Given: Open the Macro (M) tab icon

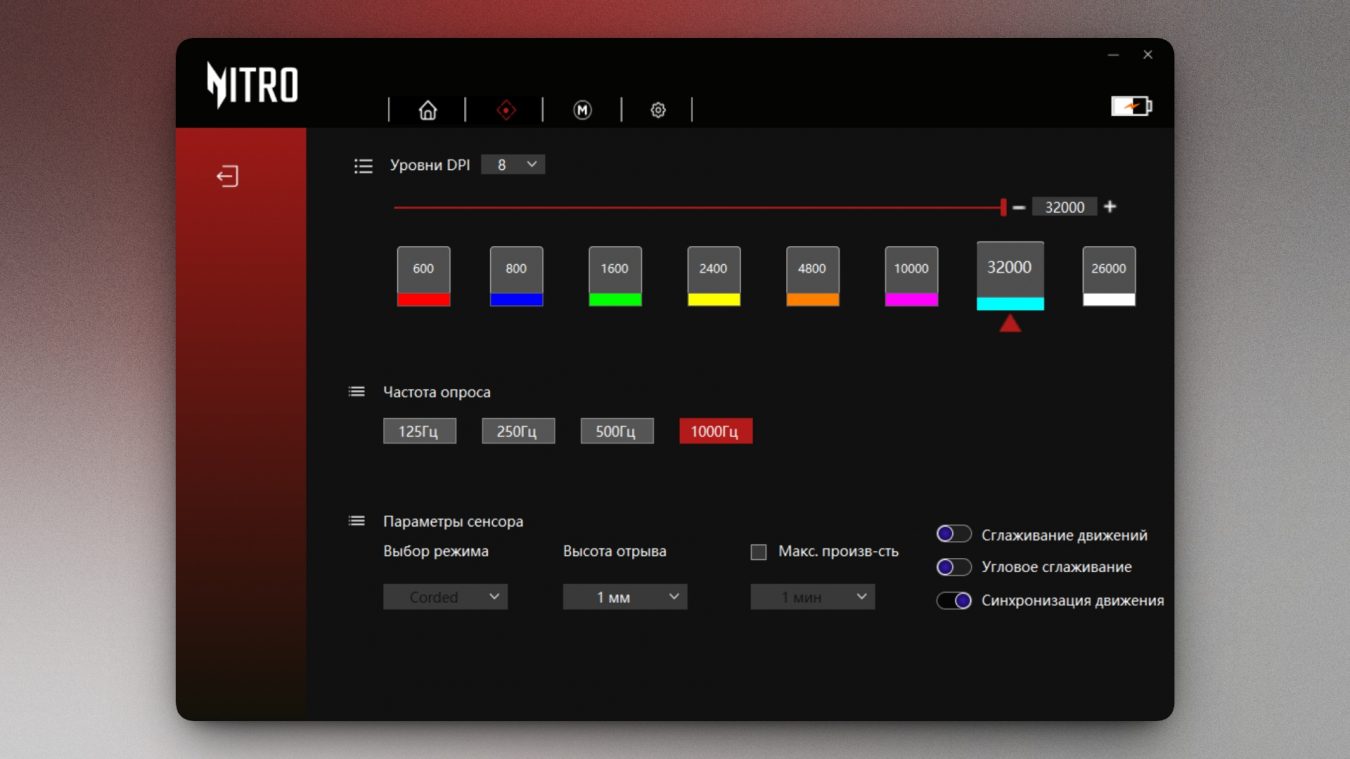Looking at the screenshot, I should [583, 110].
